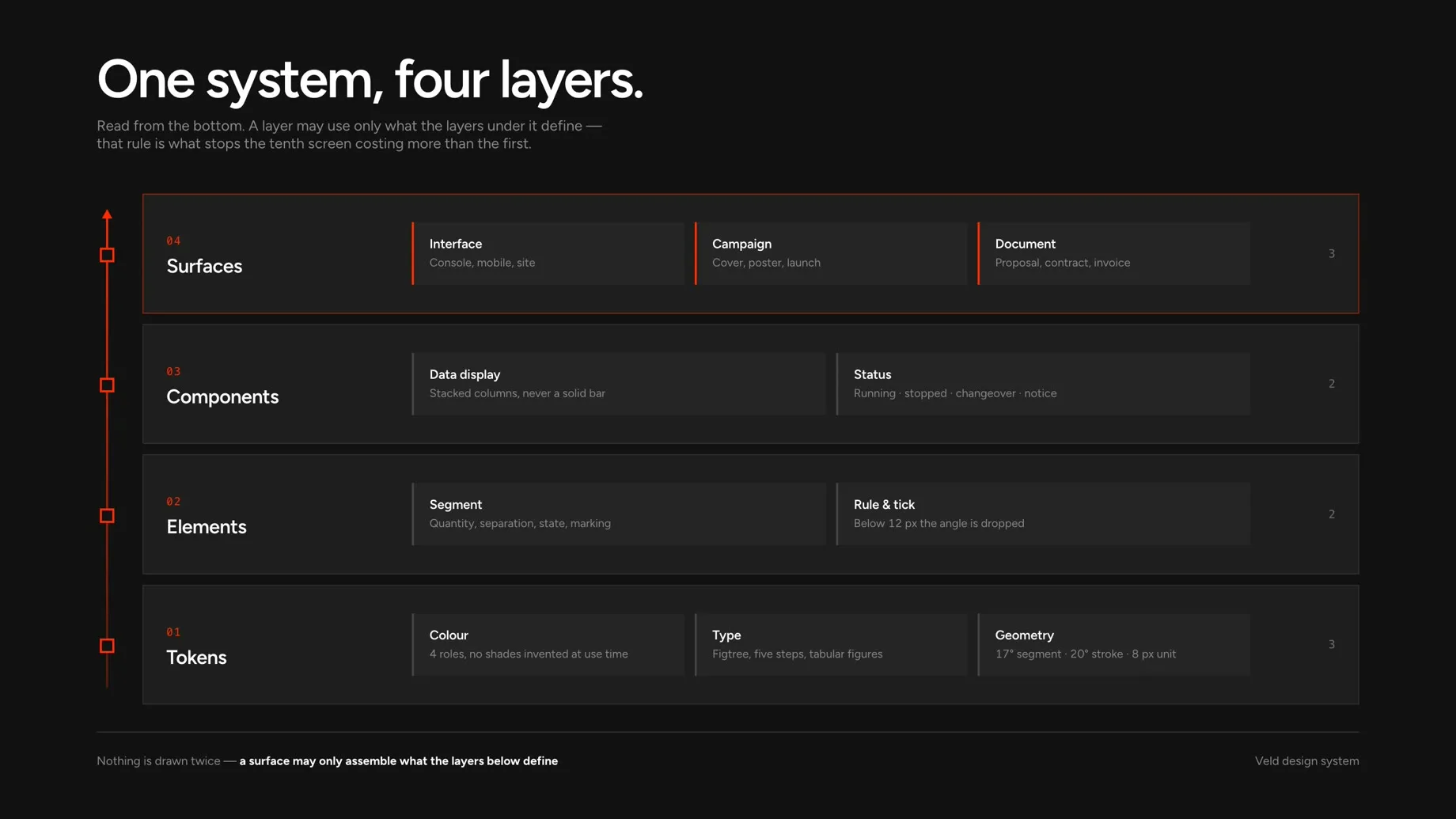Screen dimensions: 1456x819
Task: Click the "02" layer number
Action: click(173, 502)
